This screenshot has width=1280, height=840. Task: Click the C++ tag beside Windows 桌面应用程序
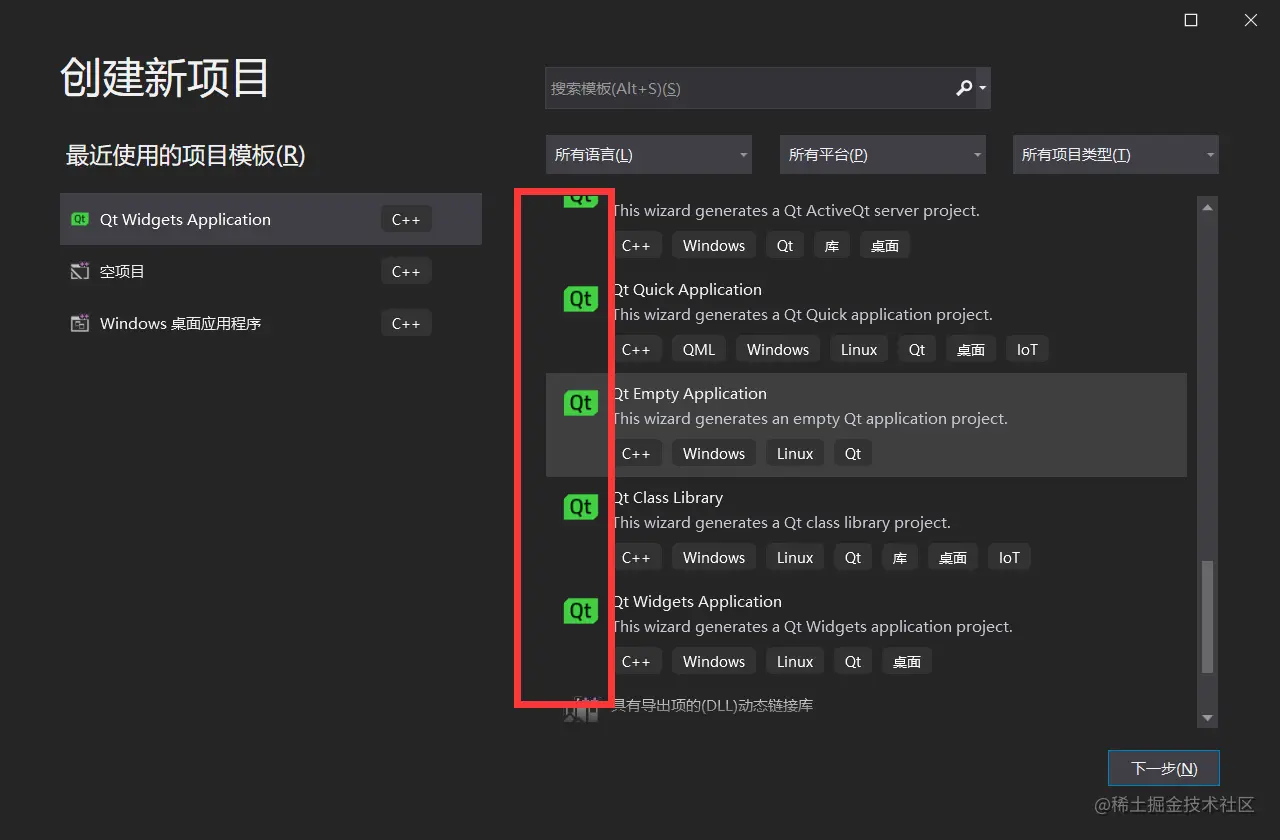point(406,323)
